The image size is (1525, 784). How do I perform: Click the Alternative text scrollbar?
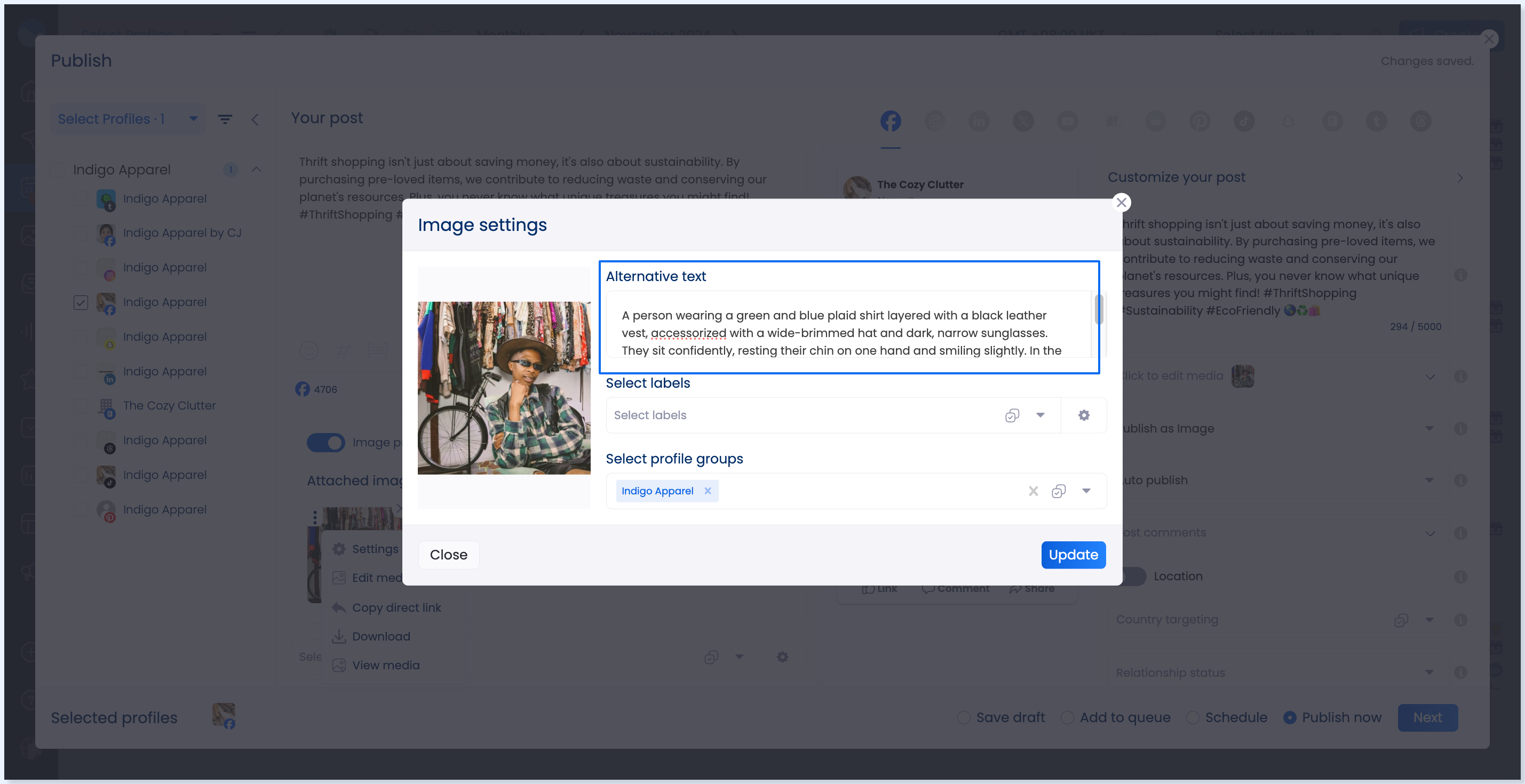[x=1099, y=309]
